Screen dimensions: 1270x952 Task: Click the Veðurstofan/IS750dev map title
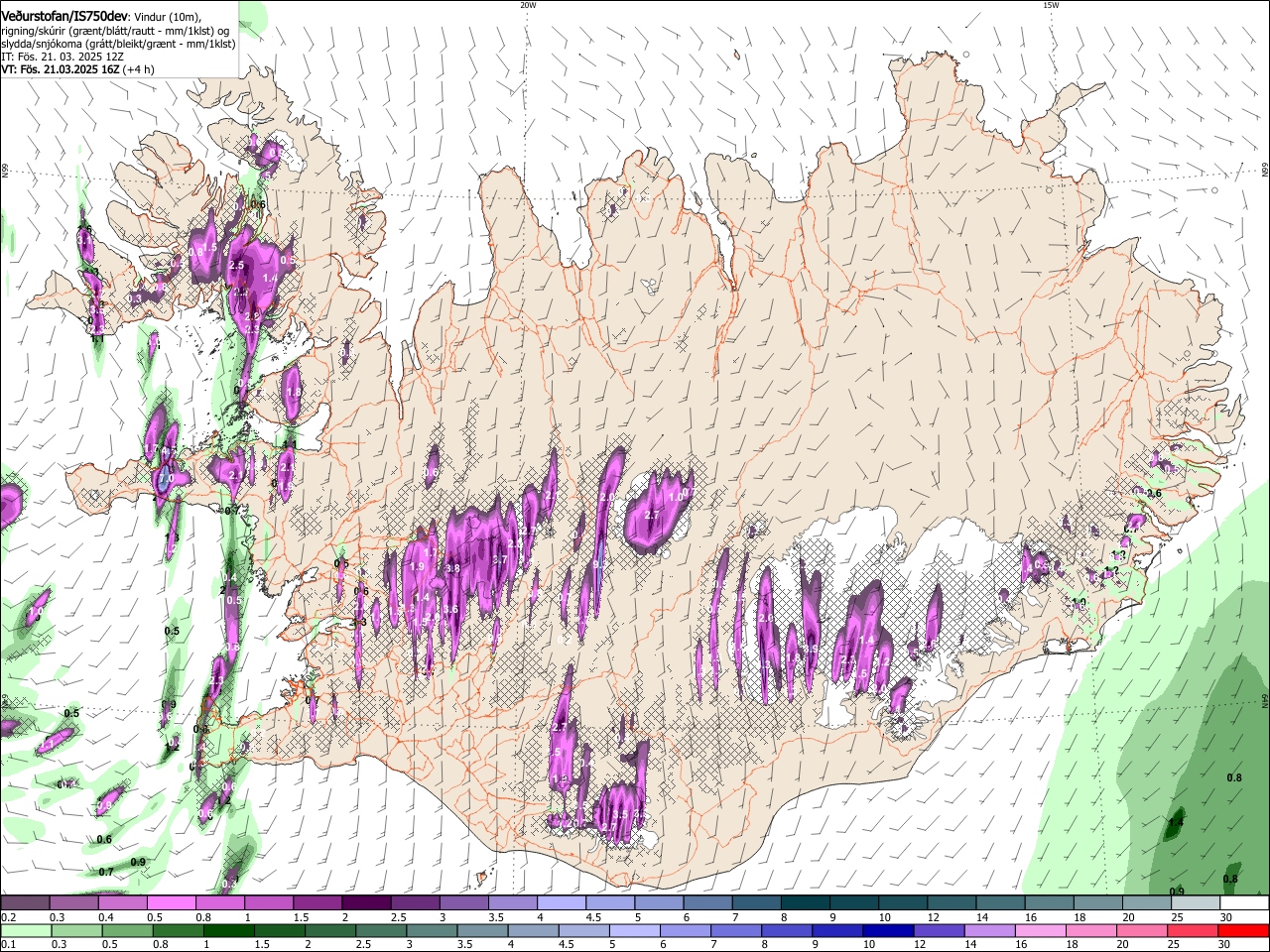tap(64, 15)
